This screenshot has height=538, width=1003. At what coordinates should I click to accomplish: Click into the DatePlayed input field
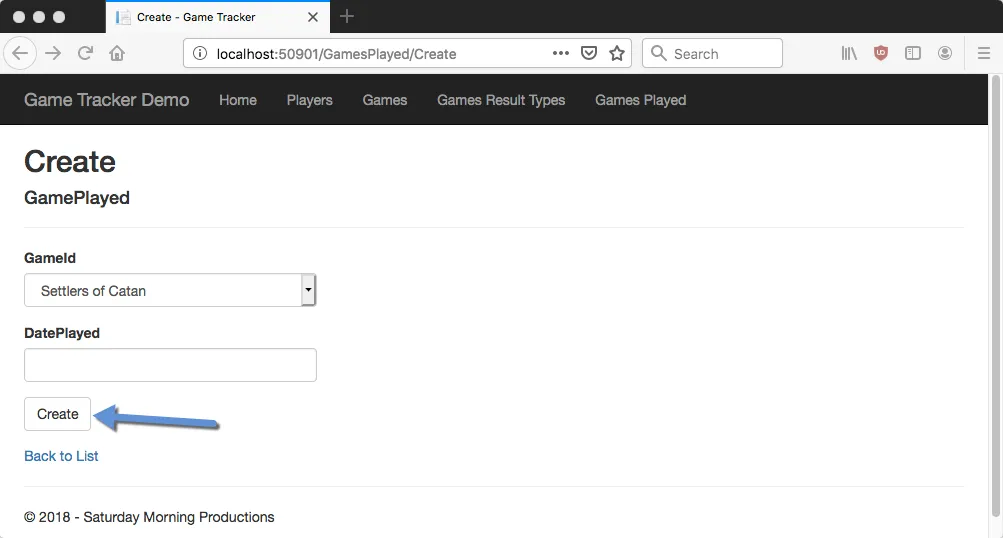point(170,365)
